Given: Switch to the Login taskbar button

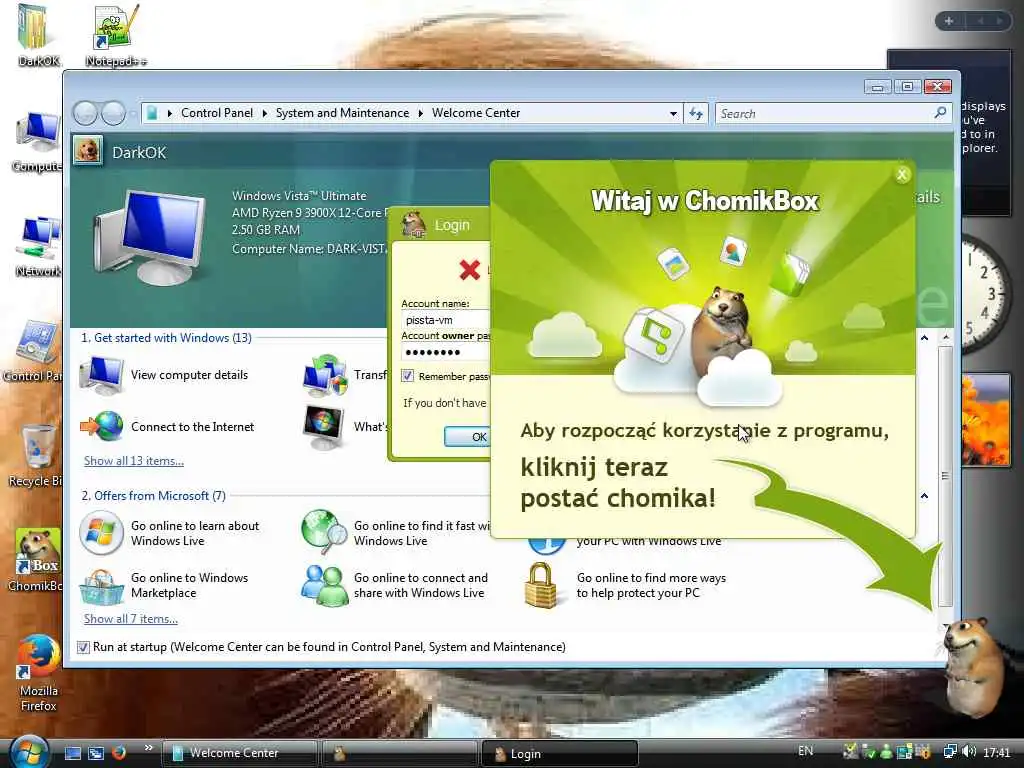Looking at the screenshot, I should click(559, 754).
